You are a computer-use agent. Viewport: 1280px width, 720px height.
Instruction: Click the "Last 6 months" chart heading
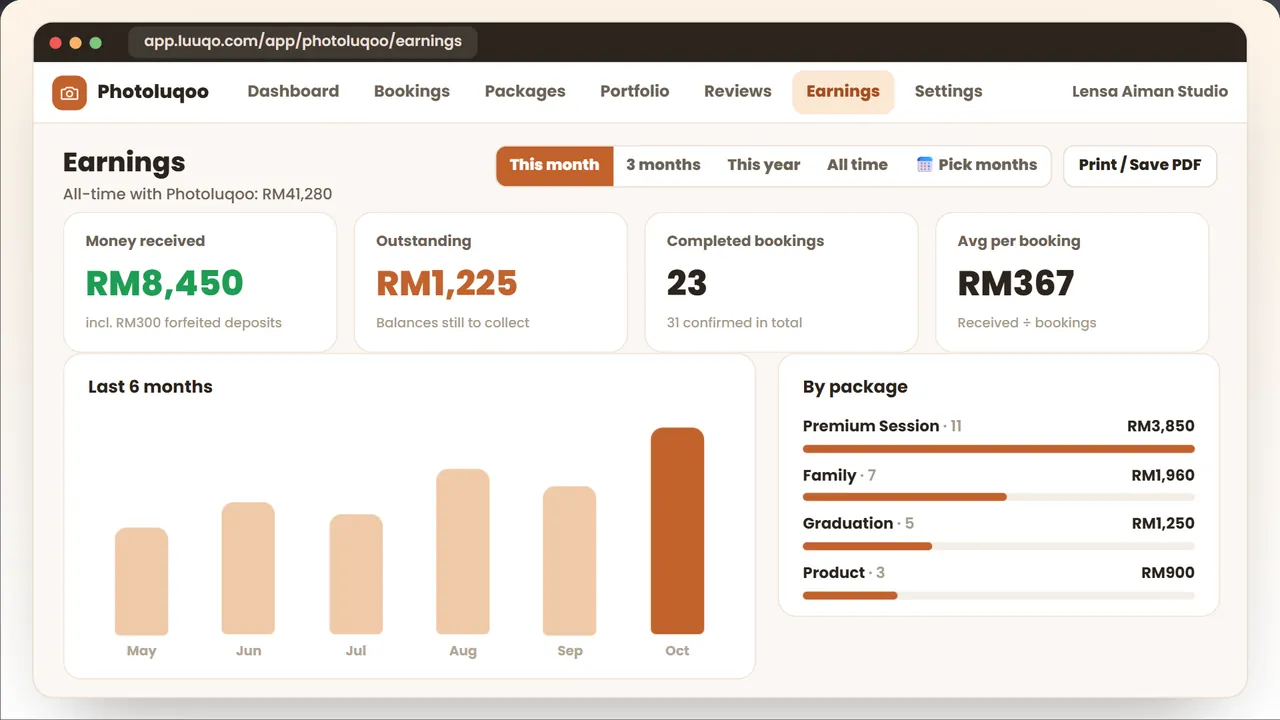tap(150, 387)
